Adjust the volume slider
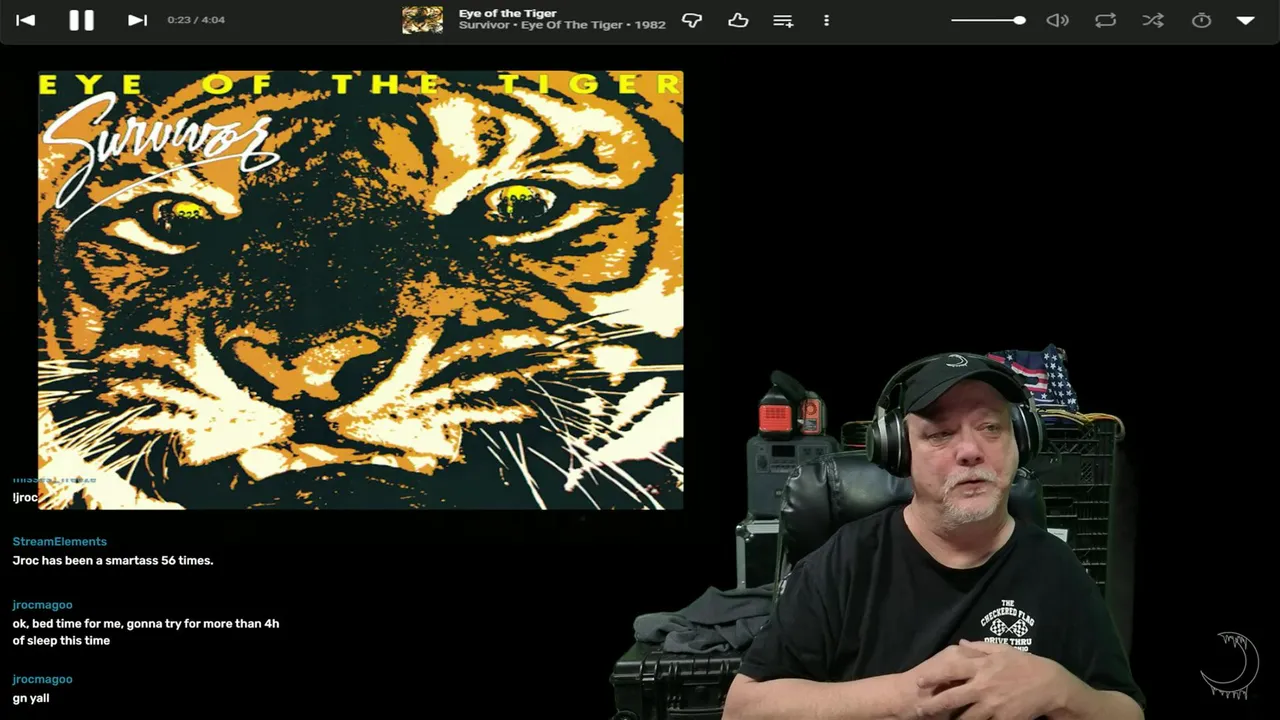Image resolution: width=1280 pixels, height=720 pixels. (988, 20)
